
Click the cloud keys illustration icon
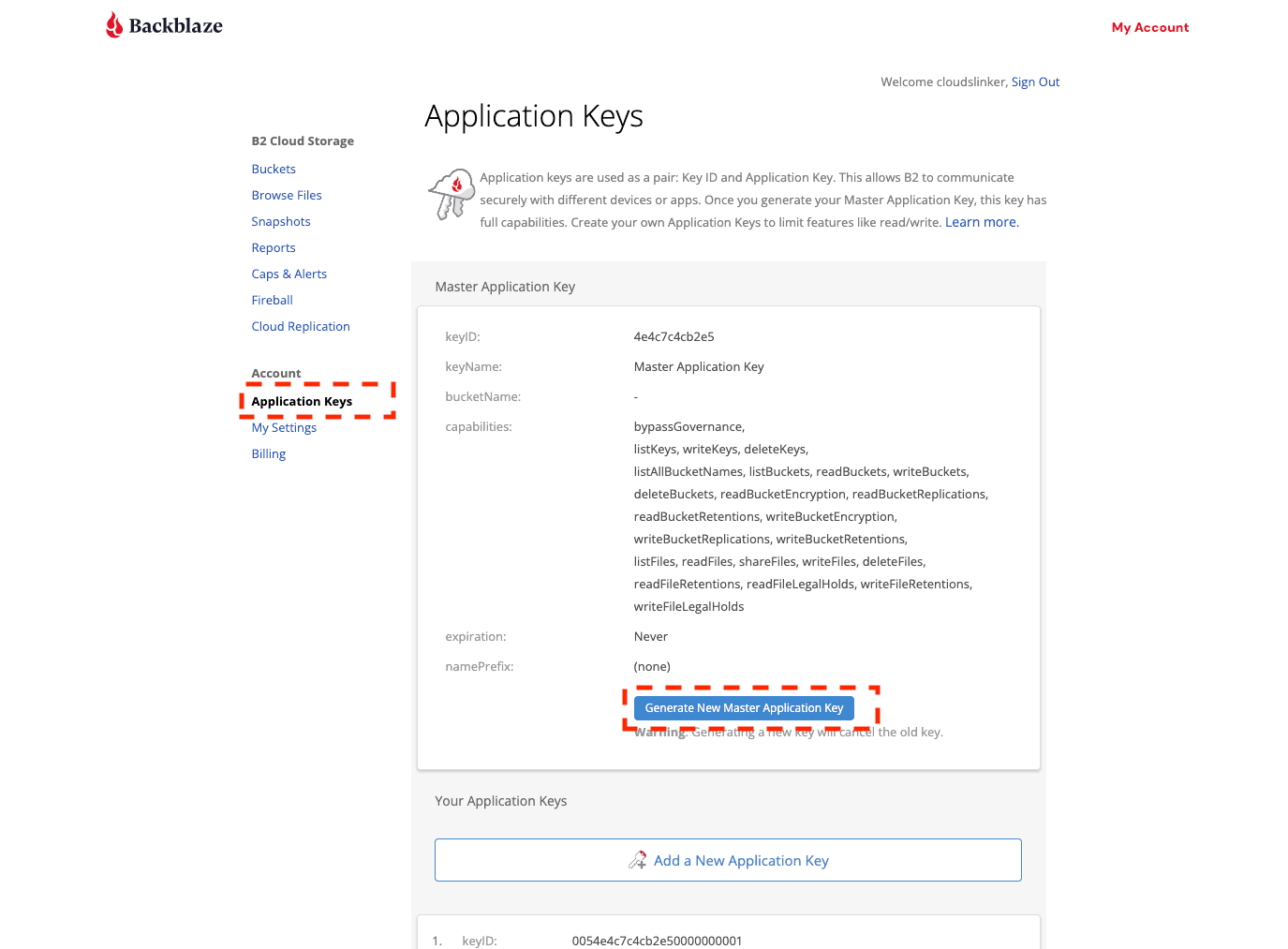tap(452, 194)
